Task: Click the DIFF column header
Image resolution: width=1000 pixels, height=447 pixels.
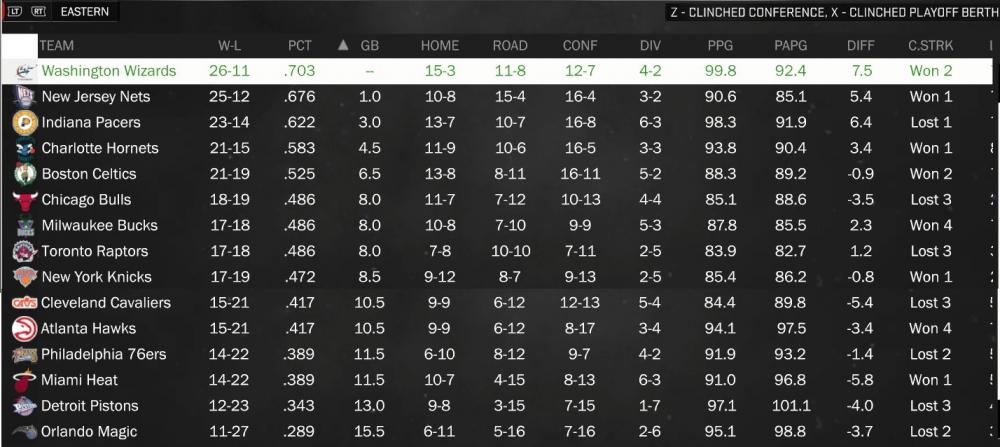Action: click(x=861, y=46)
